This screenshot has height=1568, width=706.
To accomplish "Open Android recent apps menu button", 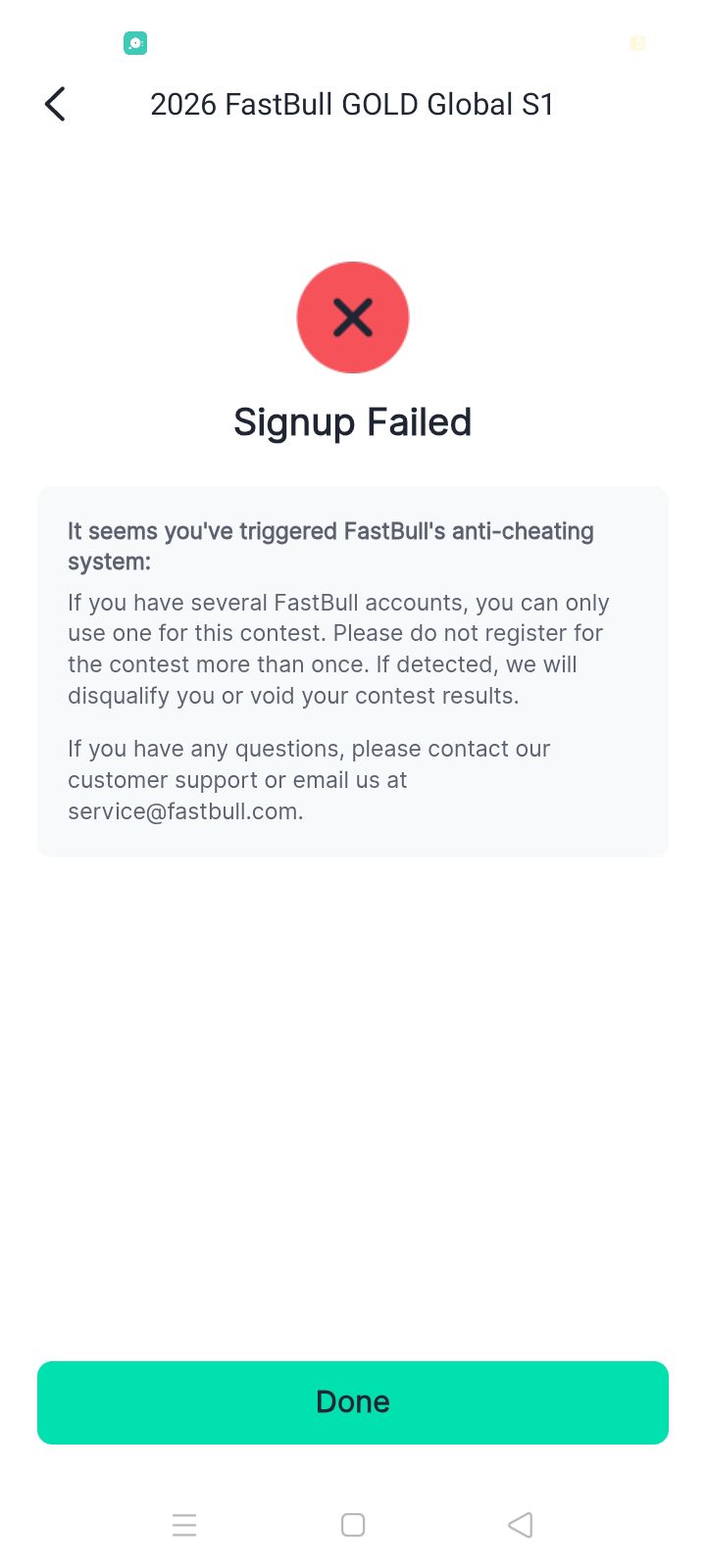I will (x=184, y=1525).
